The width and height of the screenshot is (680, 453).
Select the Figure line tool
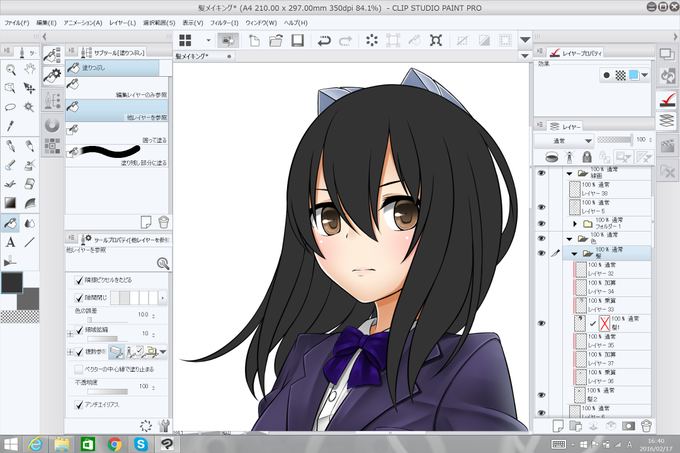29,242
